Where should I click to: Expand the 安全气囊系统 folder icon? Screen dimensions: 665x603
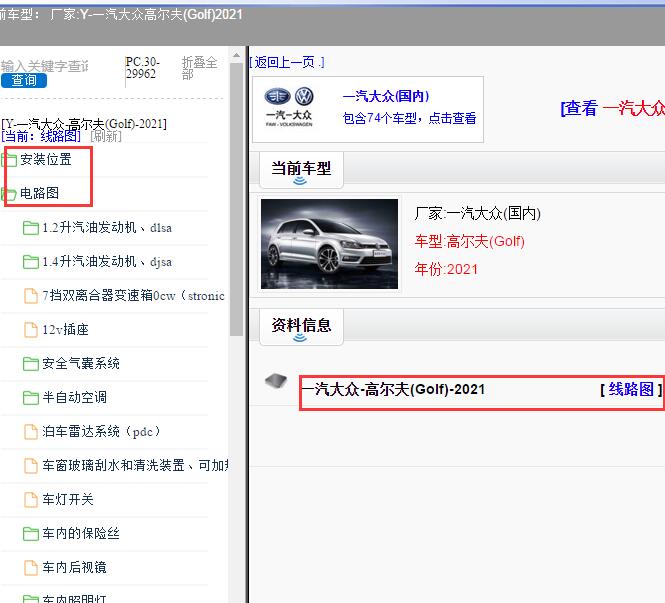point(31,363)
